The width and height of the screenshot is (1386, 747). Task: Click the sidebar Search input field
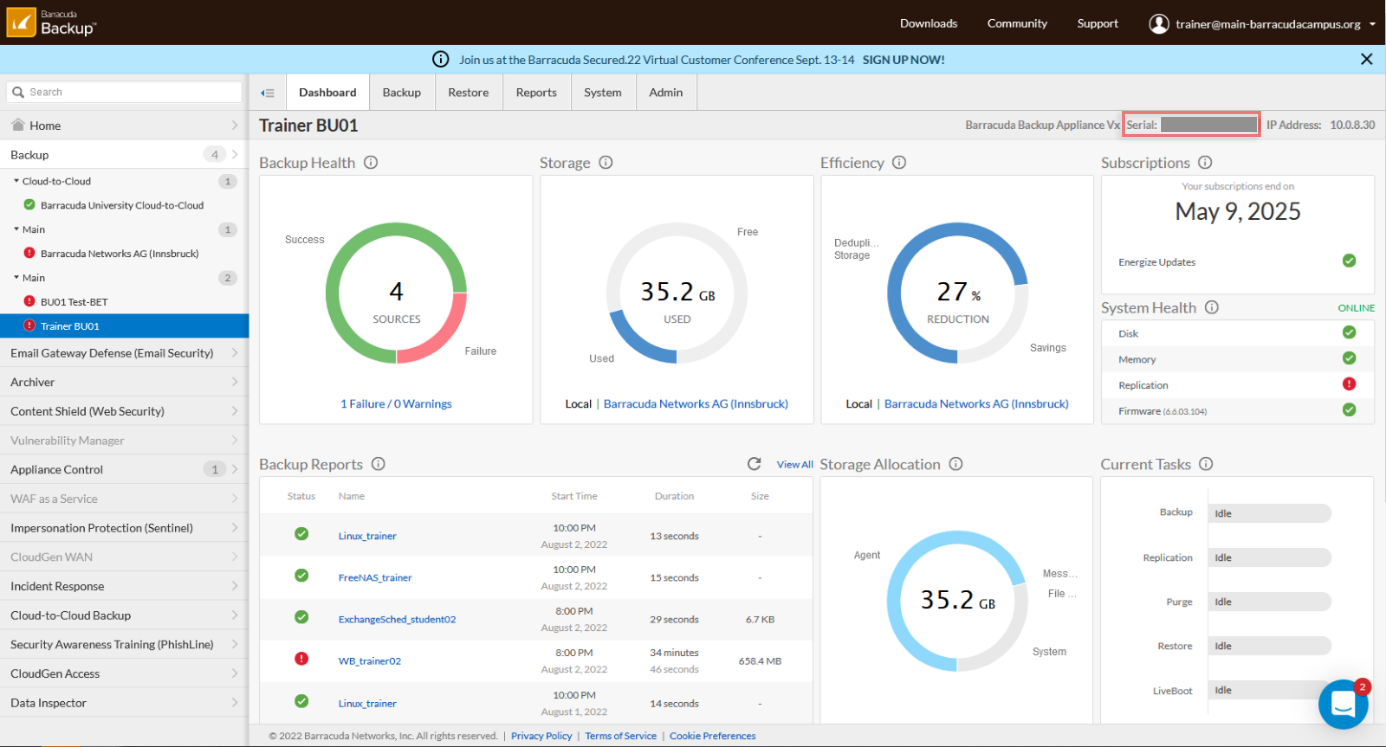(124, 92)
